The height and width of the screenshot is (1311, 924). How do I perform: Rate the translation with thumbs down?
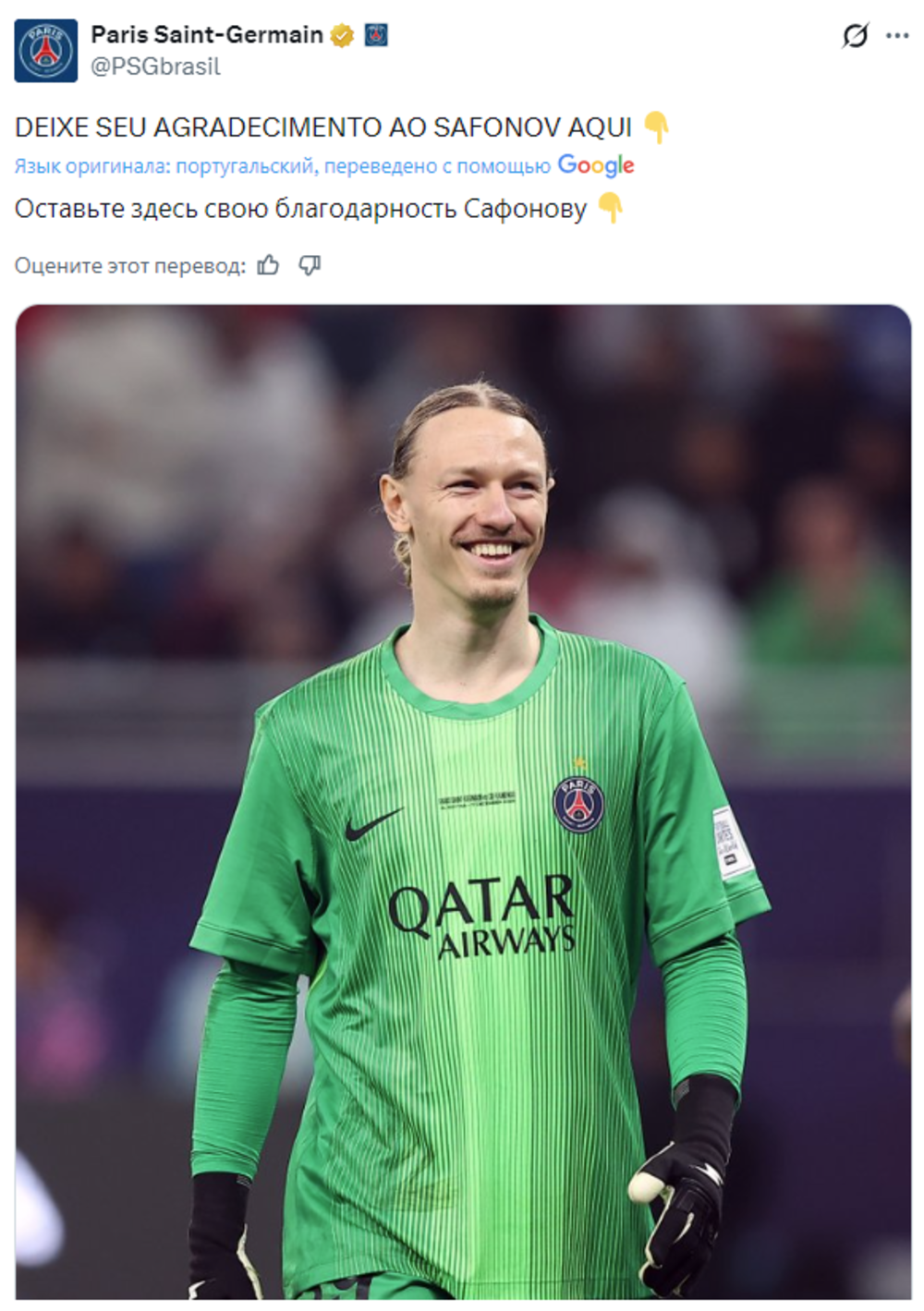tap(310, 266)
